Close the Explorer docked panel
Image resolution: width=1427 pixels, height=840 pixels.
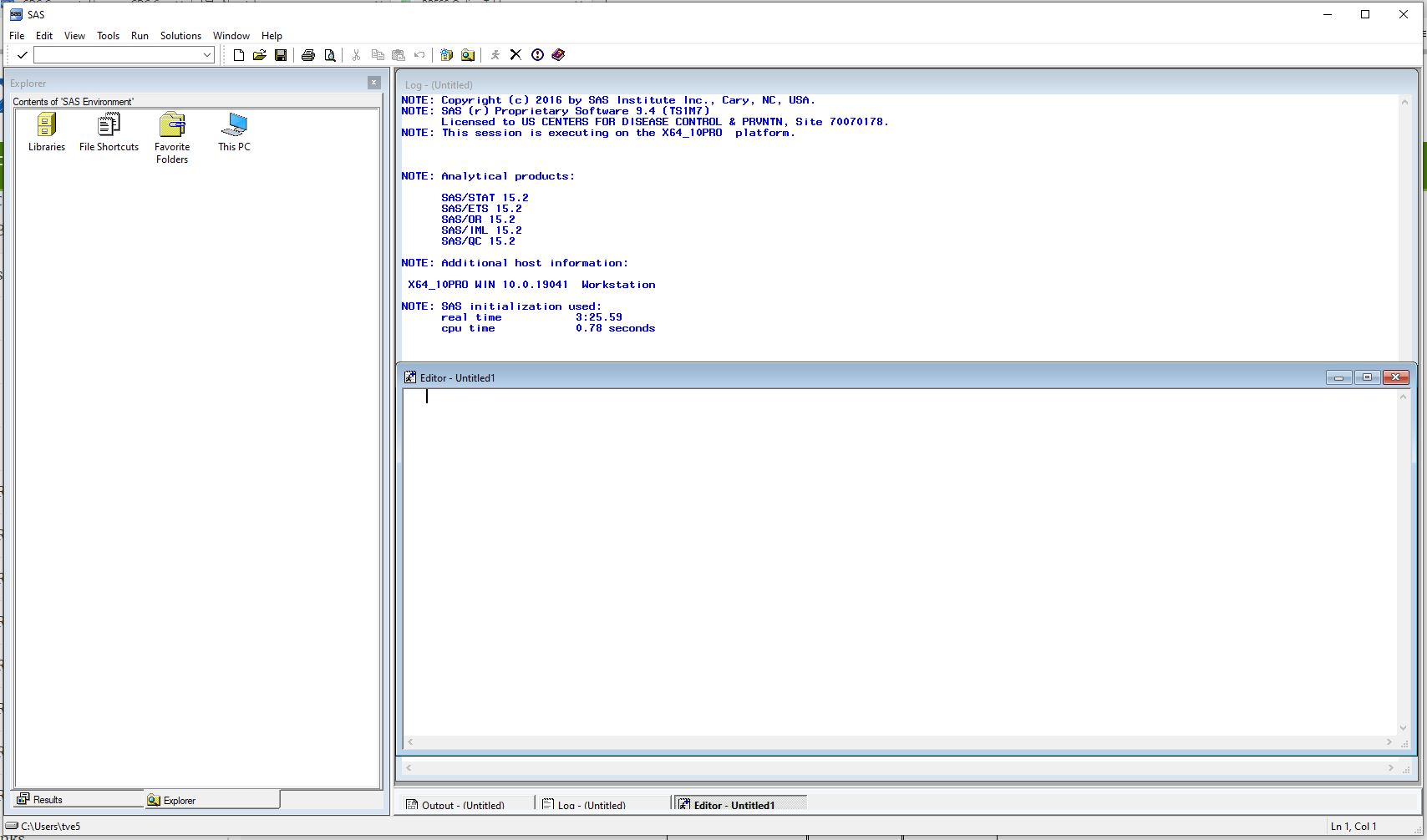coord(374,83)
